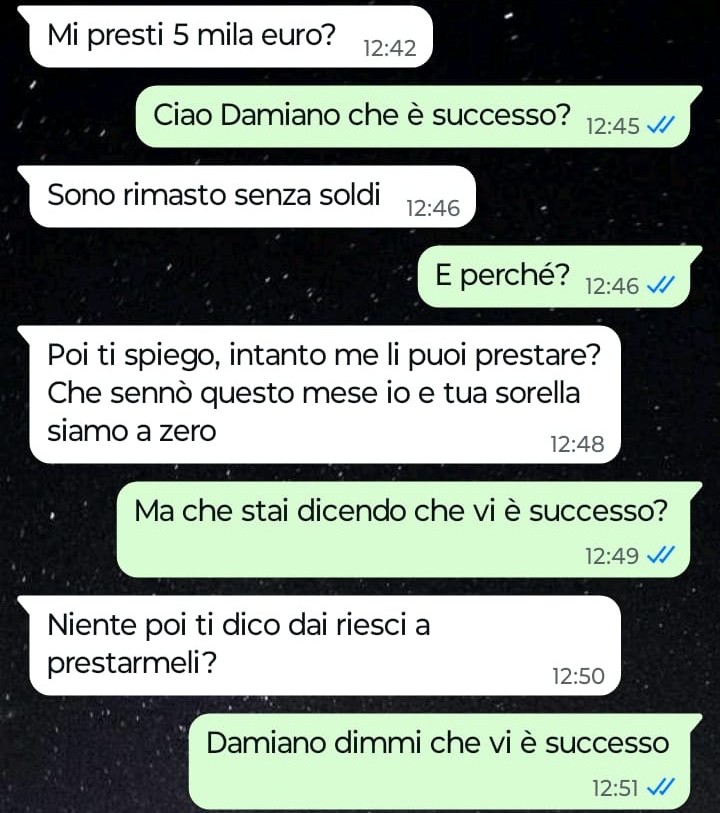
Task: Select the 'Poi ti spiego, intanto me li' message
Action: [x=325, y=395]
